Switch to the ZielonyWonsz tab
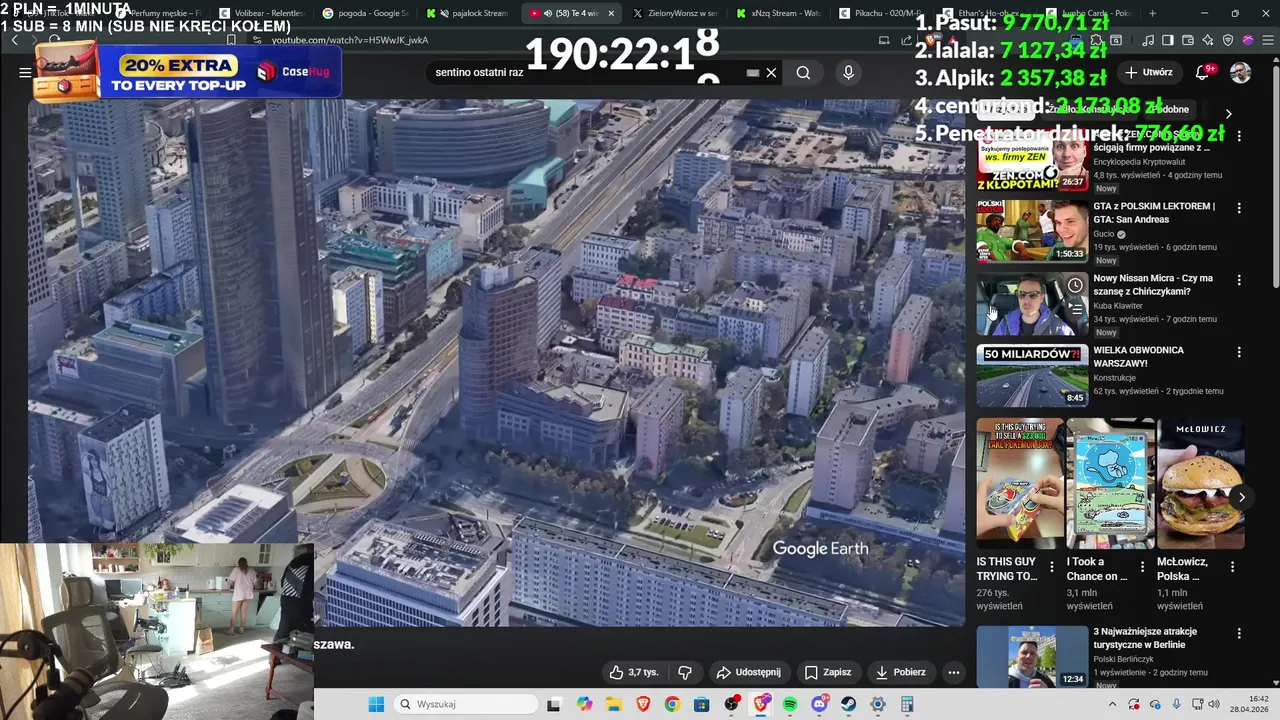The height and width of the screenshot is (720, 1280). pos(678,13)
